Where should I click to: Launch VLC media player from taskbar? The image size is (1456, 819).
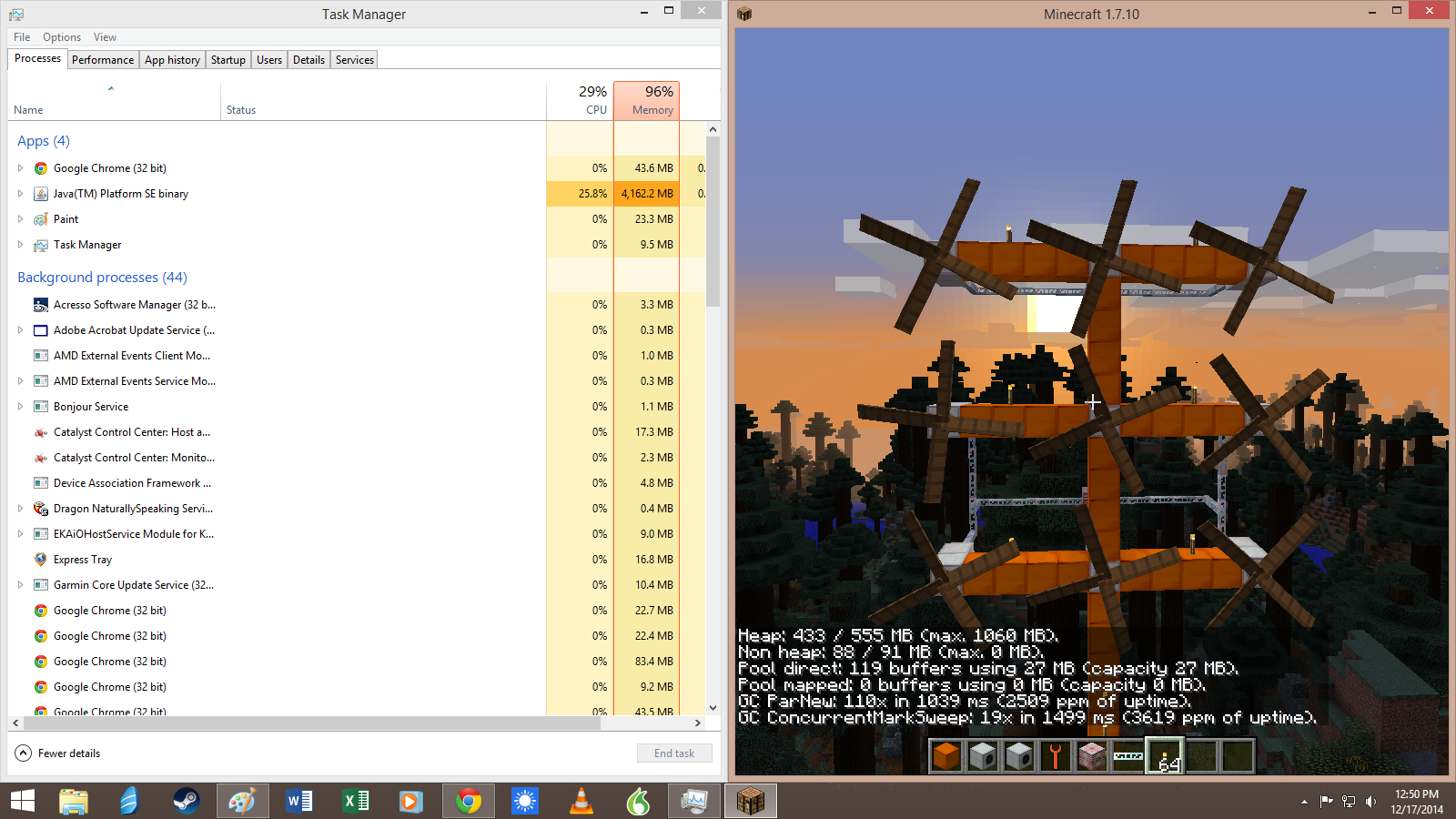[581, 801]
